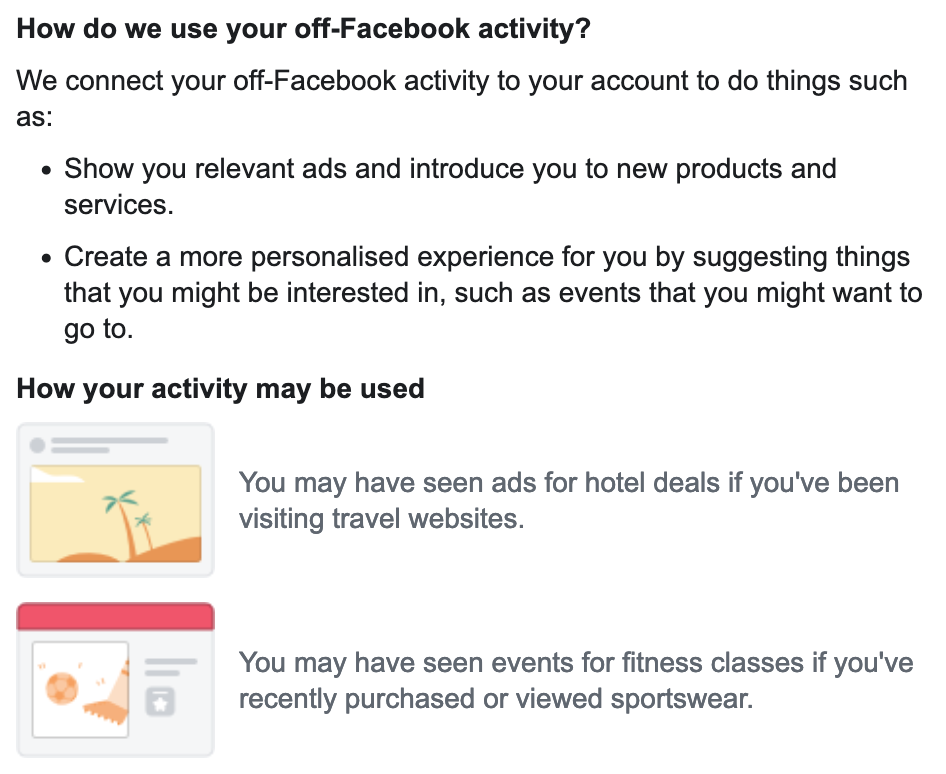Click the 'How do we use your off-Facebook activity?' heading
This screenshot has width=946, height=774.
(x=303, y=28)
